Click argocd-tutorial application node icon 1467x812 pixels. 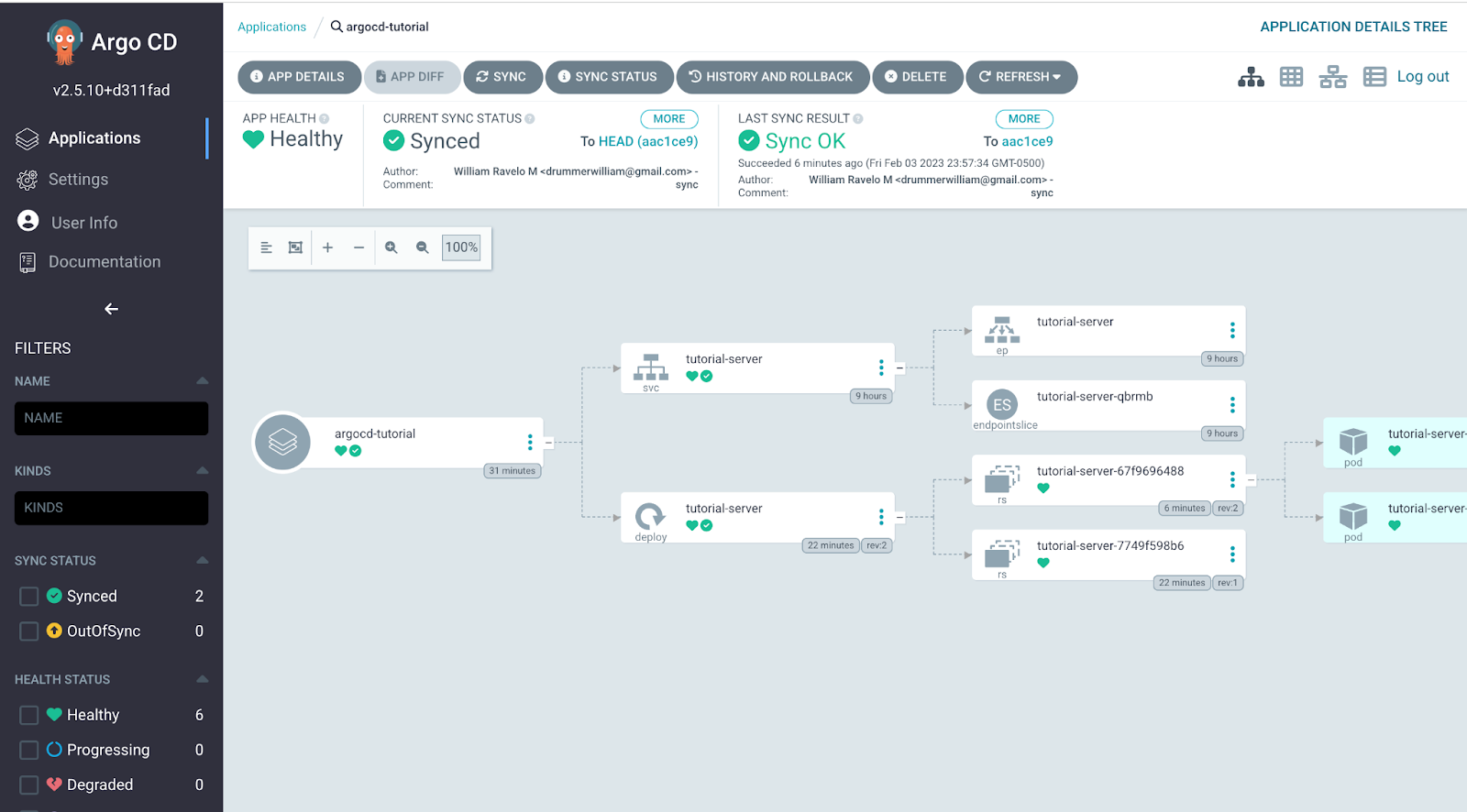click(x=282, y=442)
